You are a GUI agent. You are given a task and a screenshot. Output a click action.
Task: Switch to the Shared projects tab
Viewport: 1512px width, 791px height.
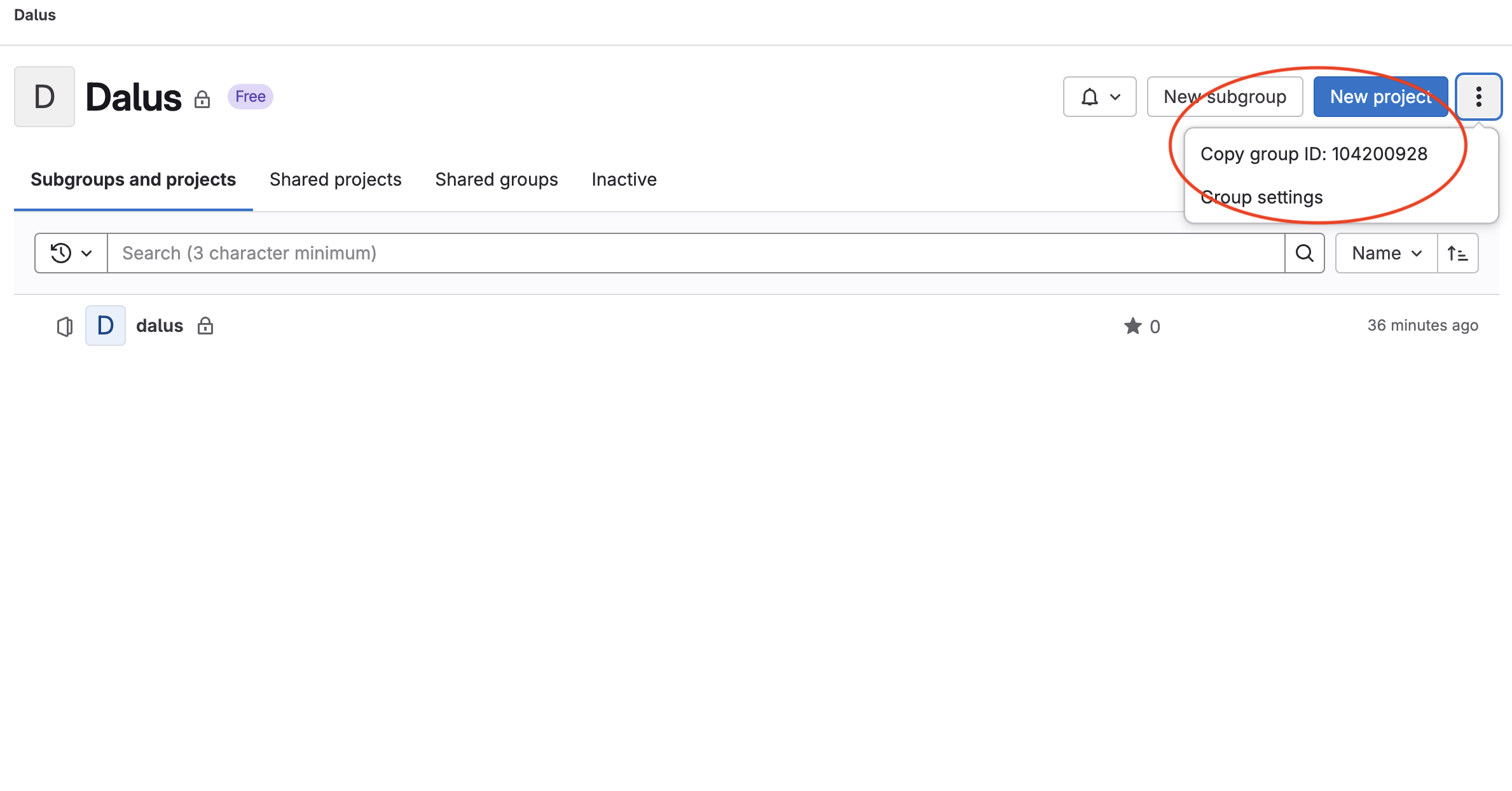coord(335,179)
